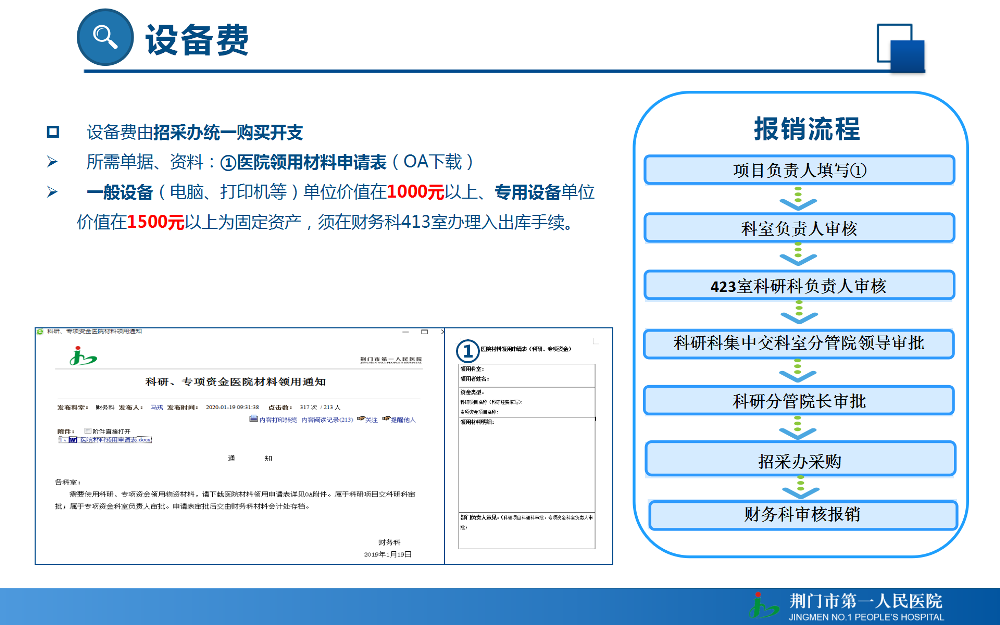Click the green hospital logo in notice
Viewport: 1000px width, 625px height.
tap(83, 357)
